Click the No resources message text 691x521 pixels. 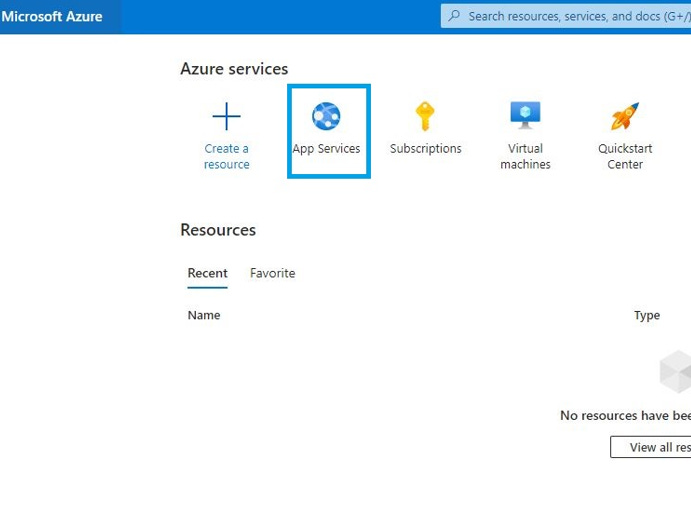(625, 415)
